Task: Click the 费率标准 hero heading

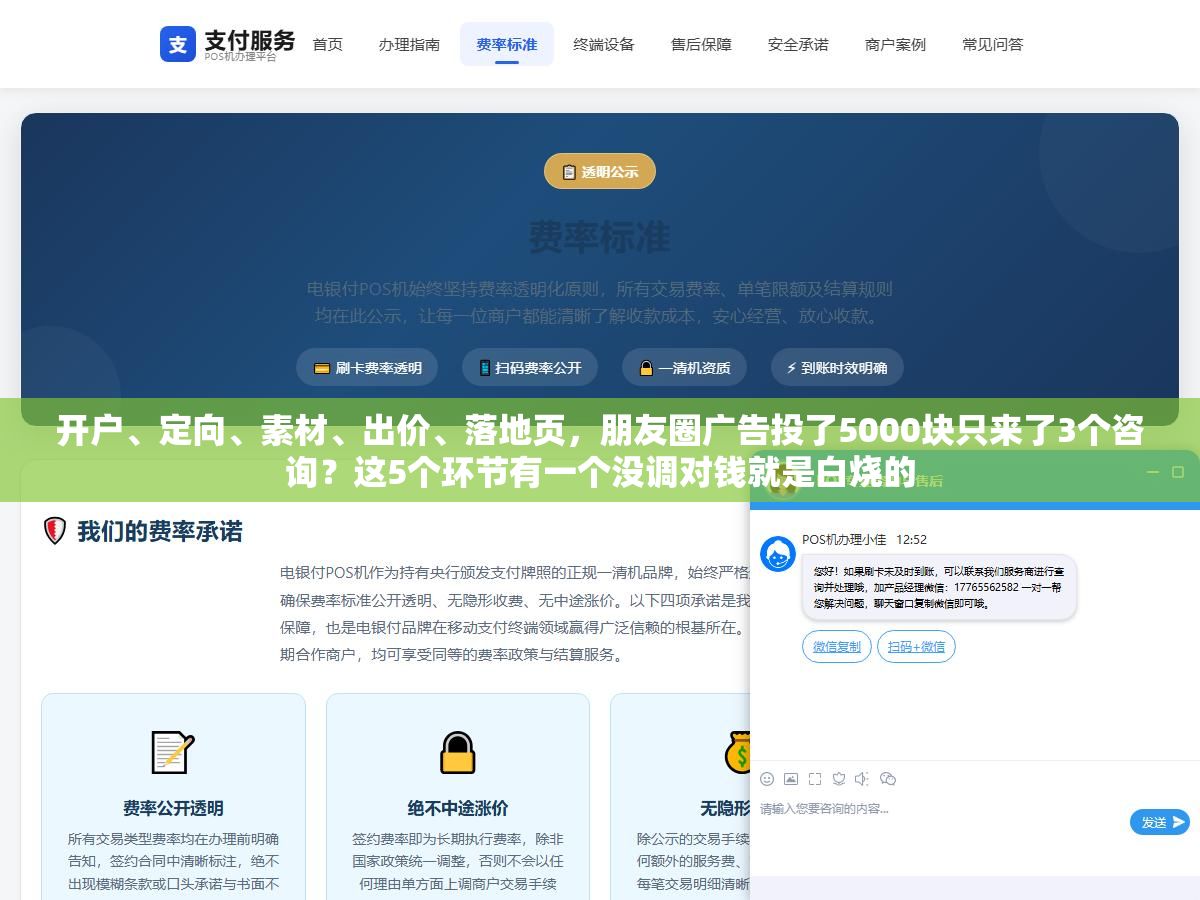Action: (599, 237)
